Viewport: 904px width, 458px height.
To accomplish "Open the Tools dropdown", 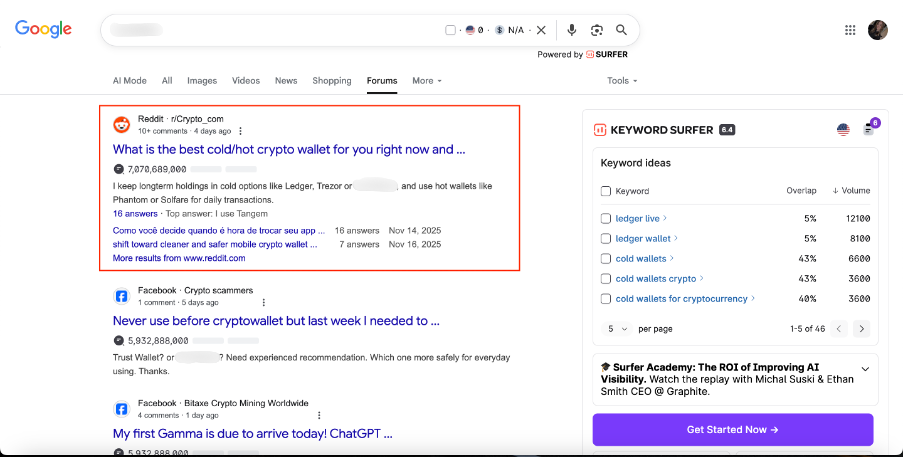I will coord(622,81).
